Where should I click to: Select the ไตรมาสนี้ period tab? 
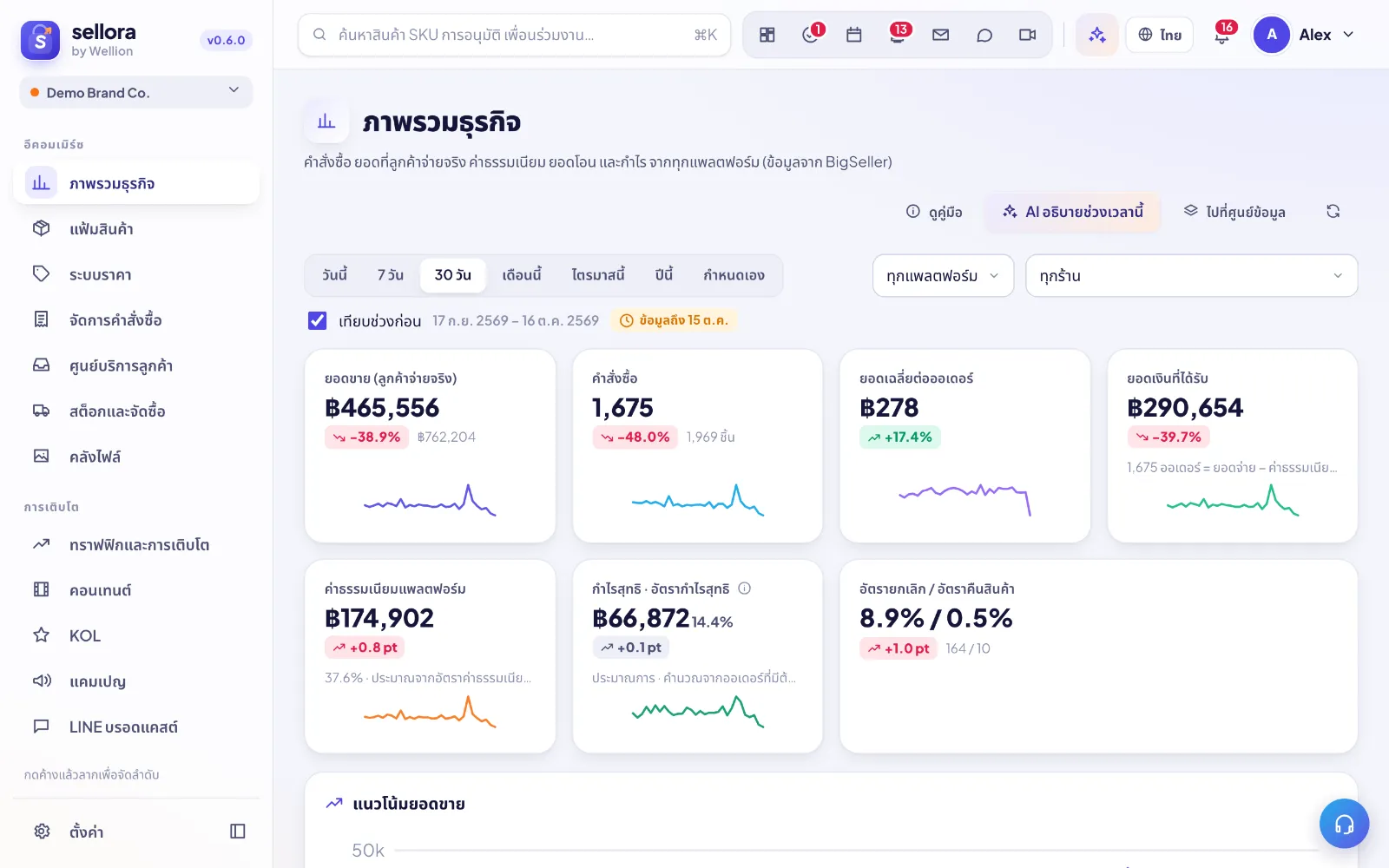[x=598, y=275]
